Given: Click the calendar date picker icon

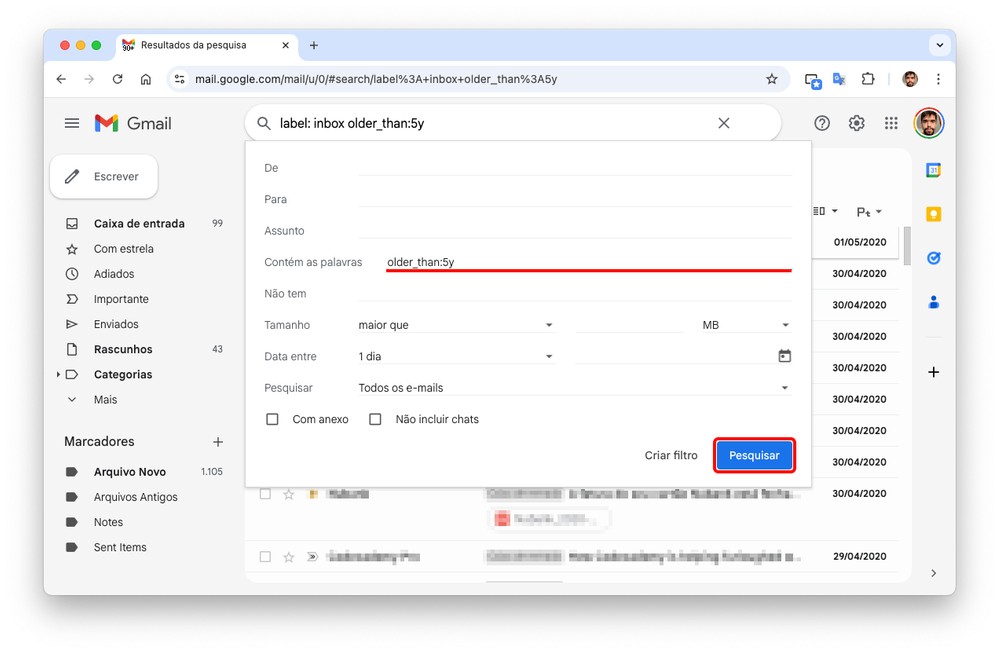Looking at the screenshot, I should pos(784,356).
